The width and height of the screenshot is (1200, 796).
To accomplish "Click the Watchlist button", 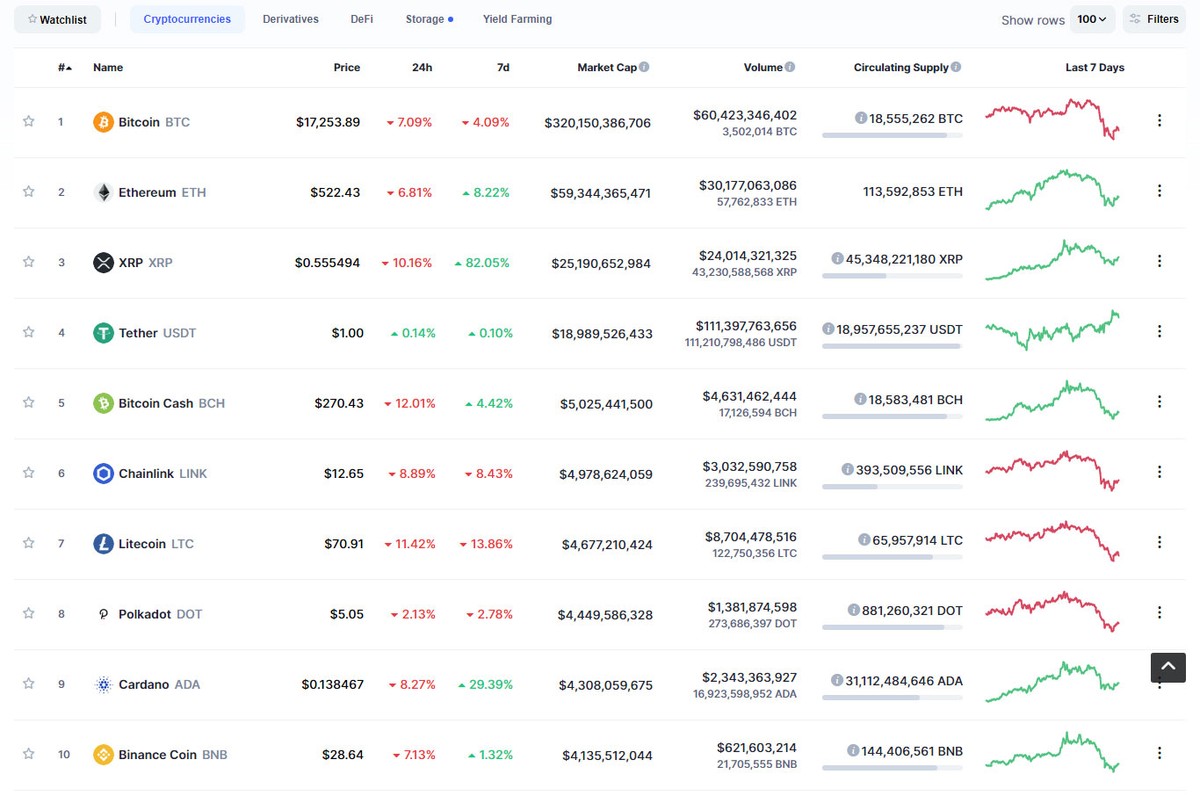I will [57, 18].
